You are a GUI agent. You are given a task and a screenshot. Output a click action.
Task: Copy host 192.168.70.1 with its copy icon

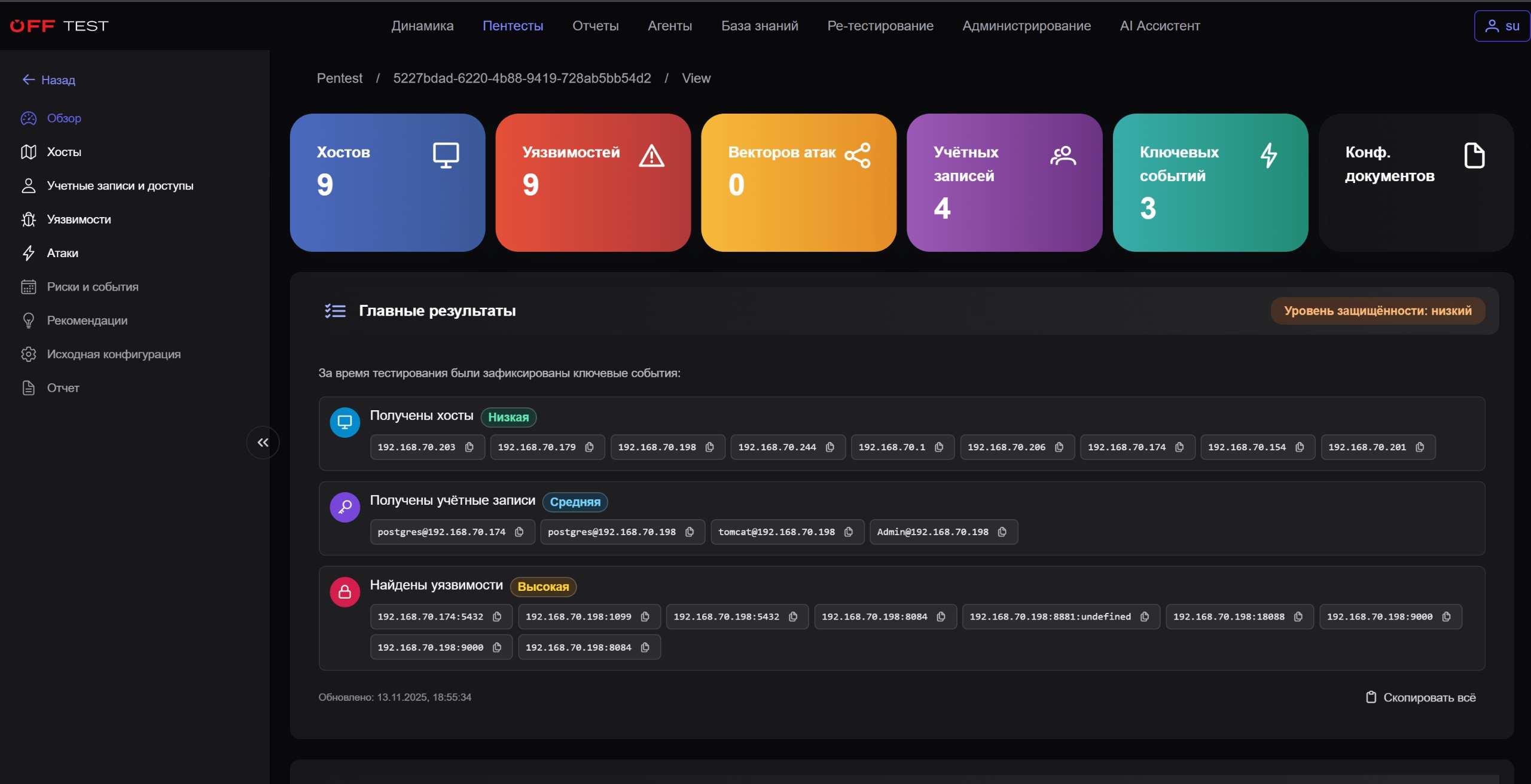[x=939, y=447]
